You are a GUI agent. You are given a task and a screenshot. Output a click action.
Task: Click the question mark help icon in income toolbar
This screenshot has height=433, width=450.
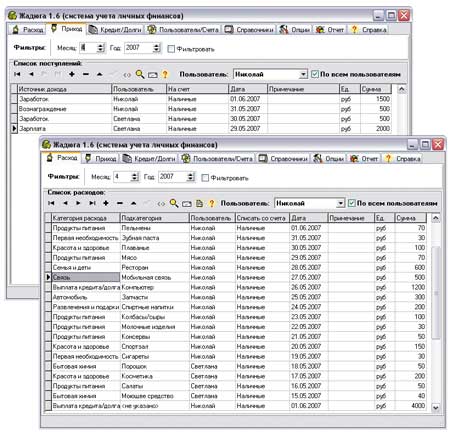point(165,74)
